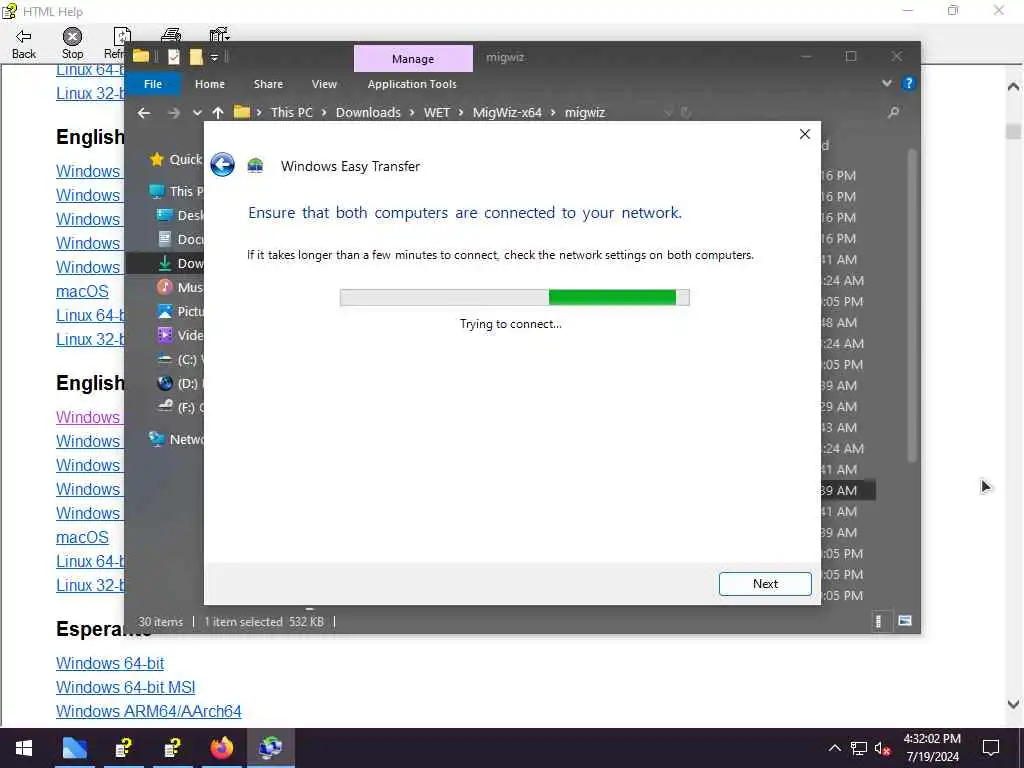Select Downloads in navigation pane

(x=180, y=263)
